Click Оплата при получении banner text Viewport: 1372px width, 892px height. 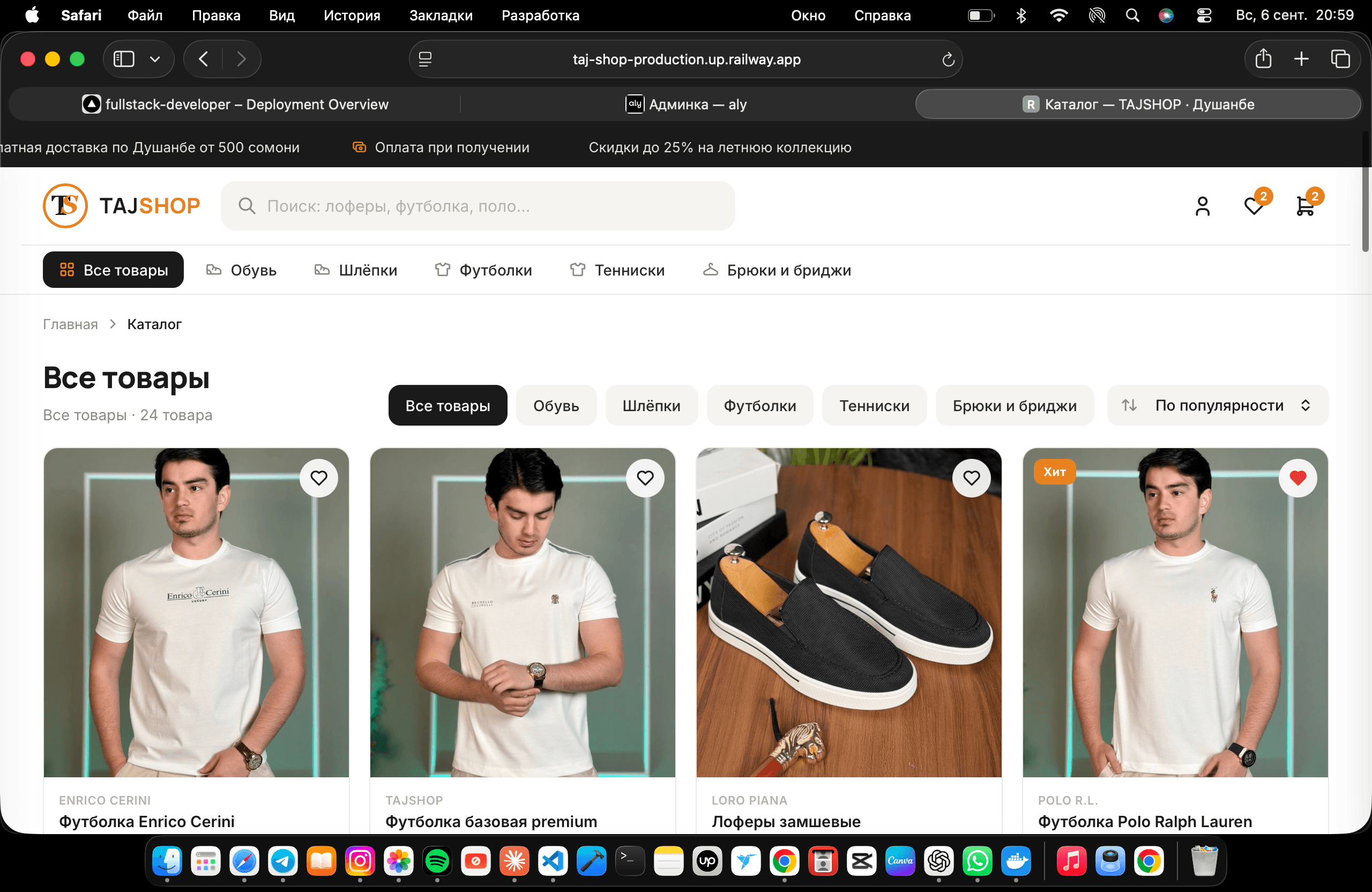coord(451,147)
